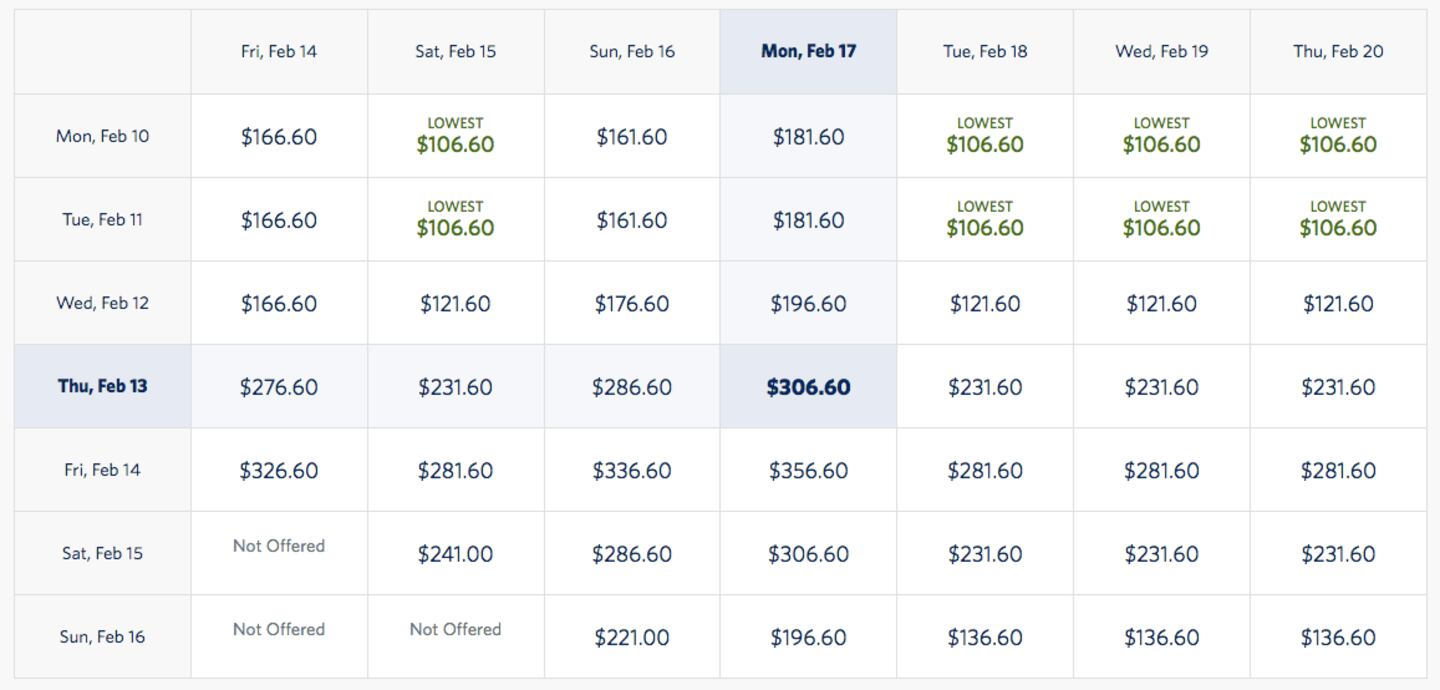This screenshot has width=1440, height=690.
Task: Pick the $221.00 fare
Action: tap(631, 637)
